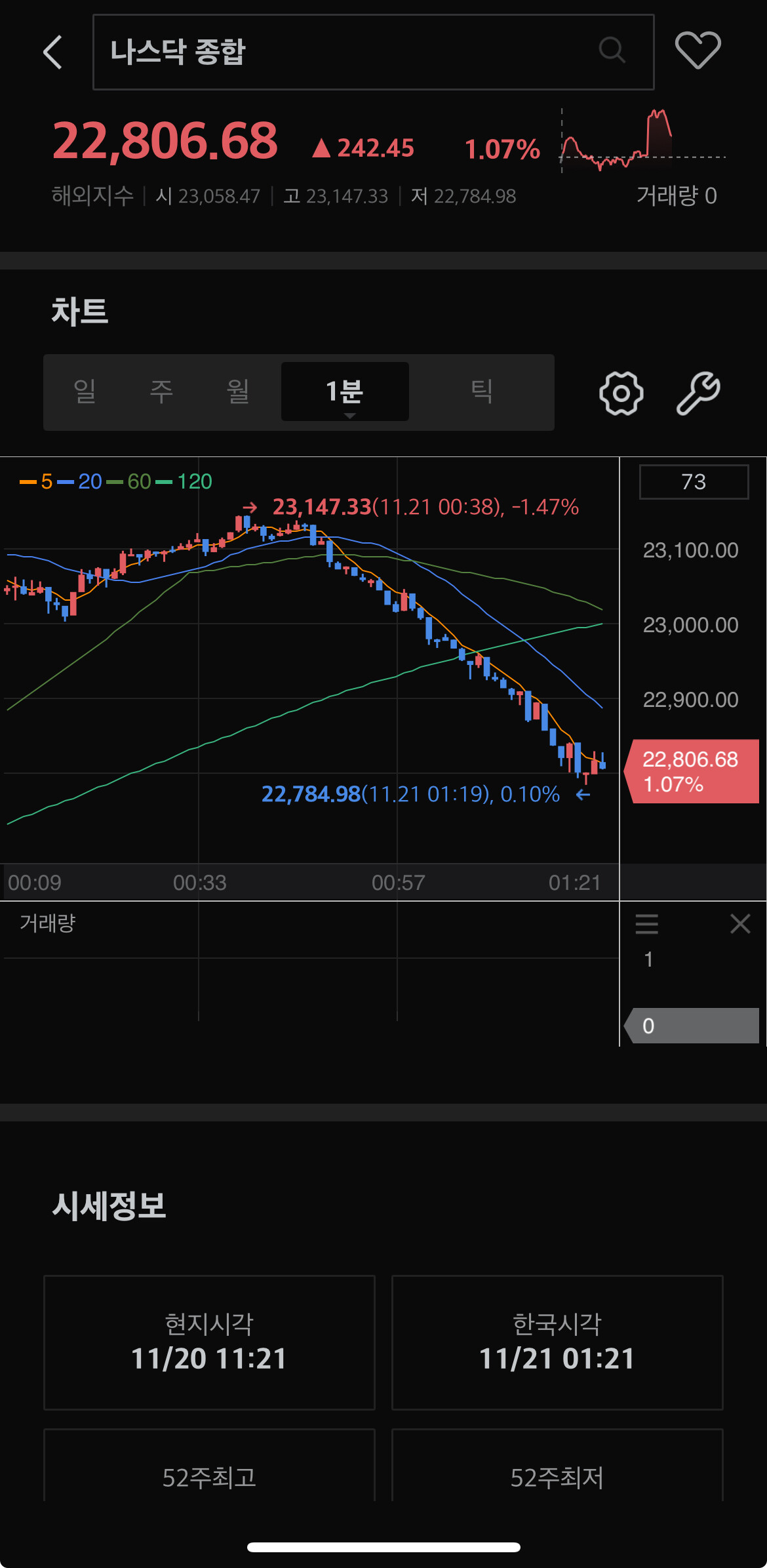
Task: Tap the 22,900.00 price axis label
Action: [690, 700]
